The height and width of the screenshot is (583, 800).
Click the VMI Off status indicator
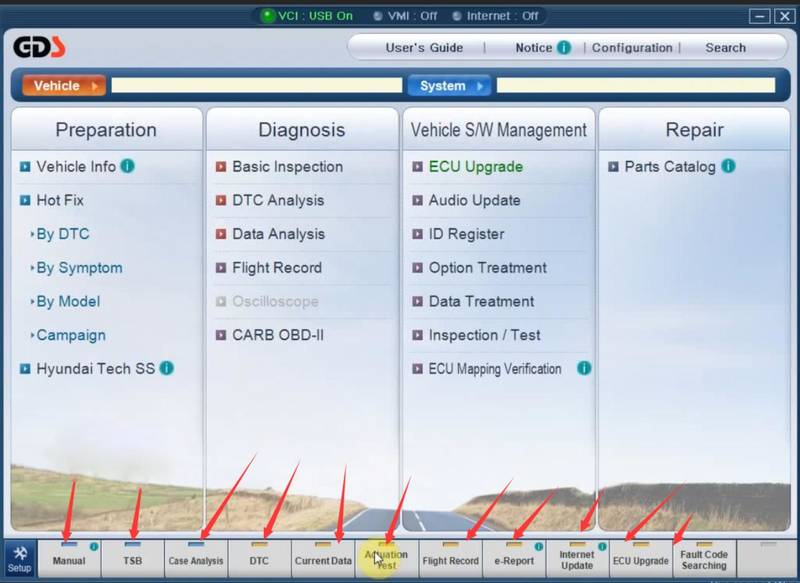[x=406, y=16]
